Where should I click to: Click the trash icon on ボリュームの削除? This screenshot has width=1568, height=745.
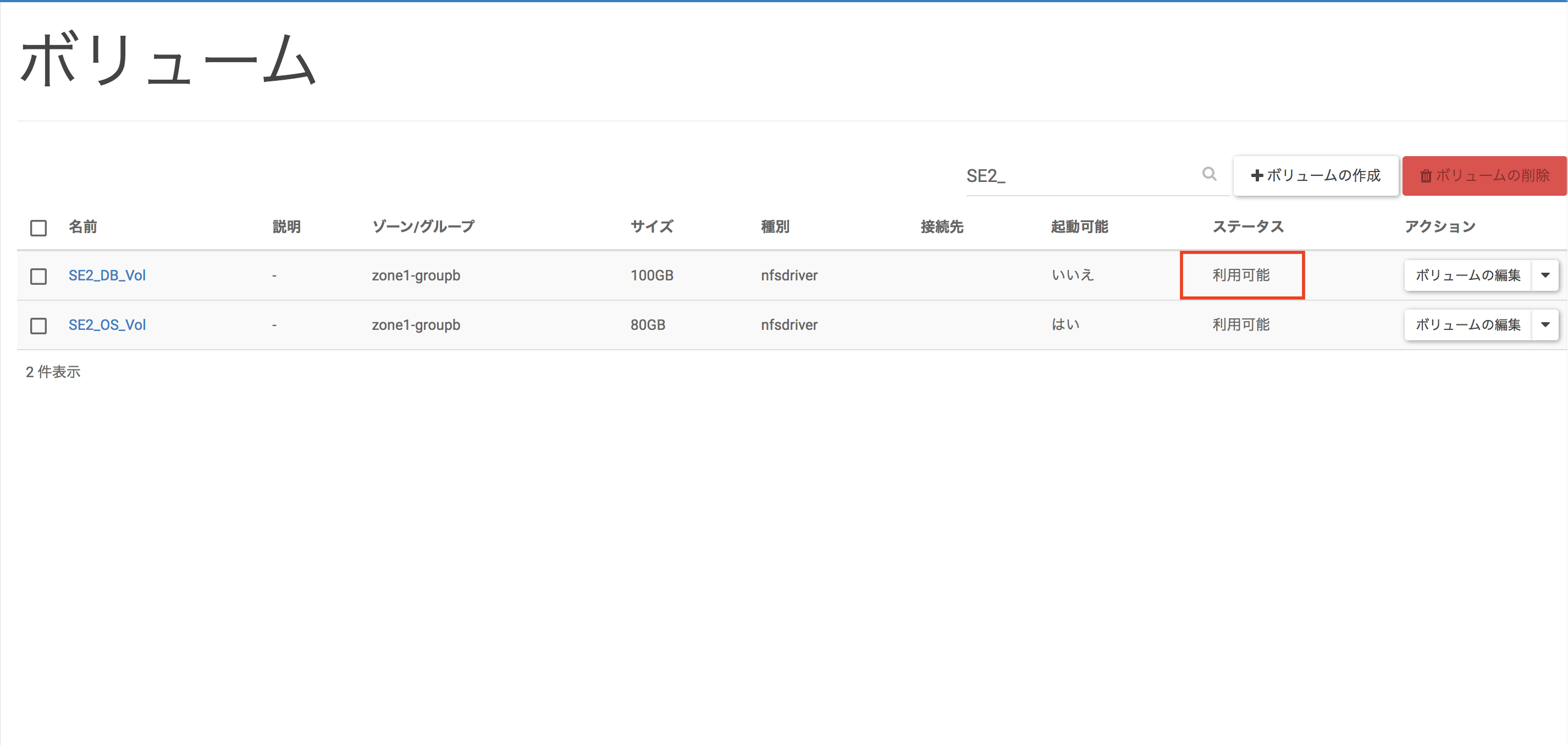pyautogui.click(x=1426, y=176)
